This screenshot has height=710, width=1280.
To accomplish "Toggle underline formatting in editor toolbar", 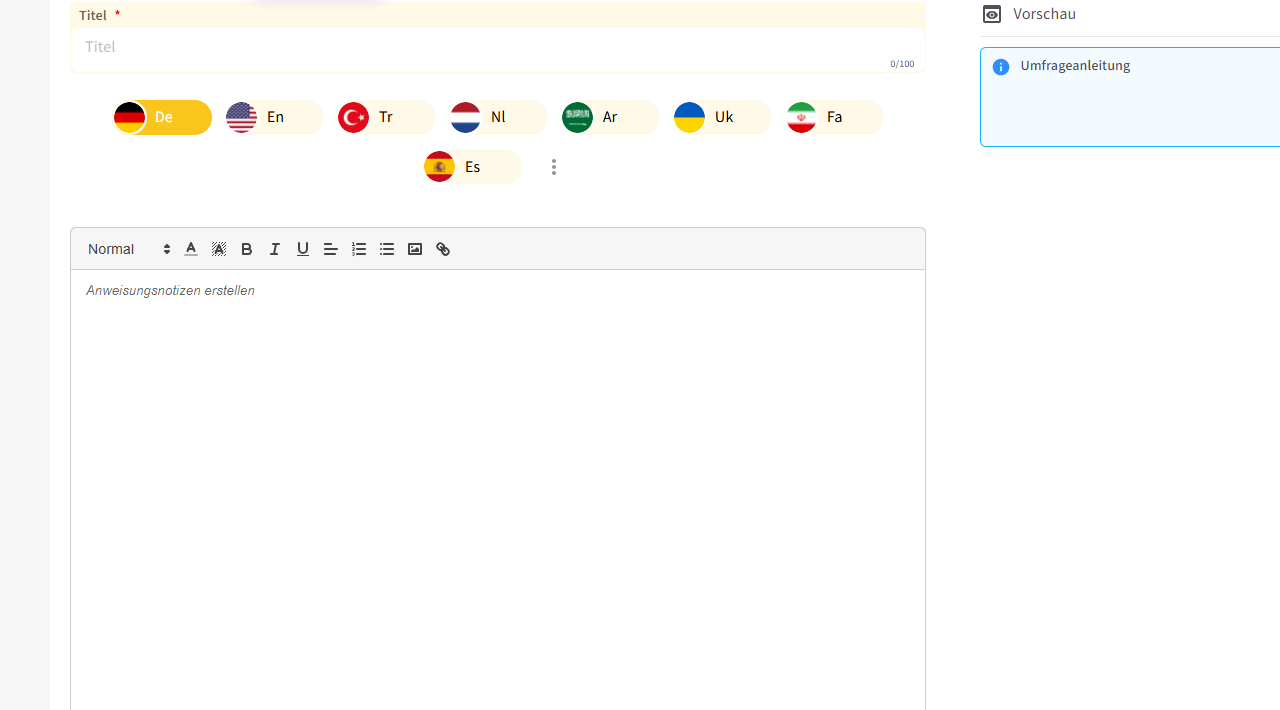I will (x=303, y=249).
